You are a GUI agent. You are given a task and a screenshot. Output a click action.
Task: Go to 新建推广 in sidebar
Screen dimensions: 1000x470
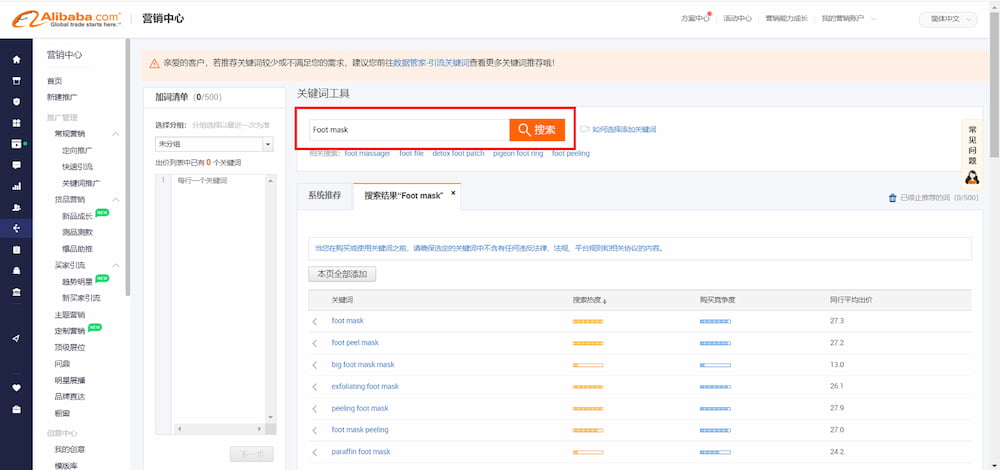coord(62,98)
